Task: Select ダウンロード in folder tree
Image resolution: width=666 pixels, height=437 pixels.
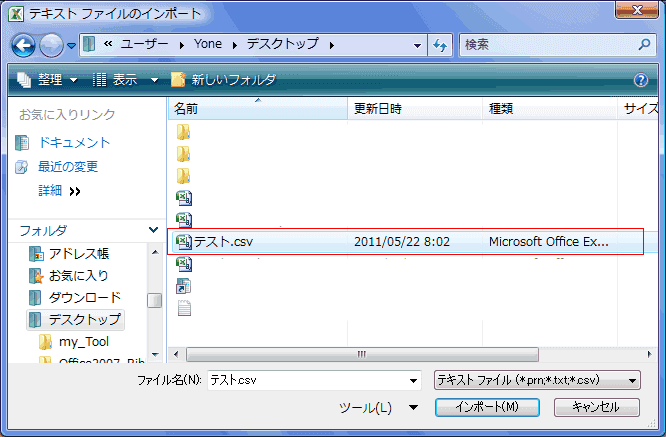Action: point(85,298)
